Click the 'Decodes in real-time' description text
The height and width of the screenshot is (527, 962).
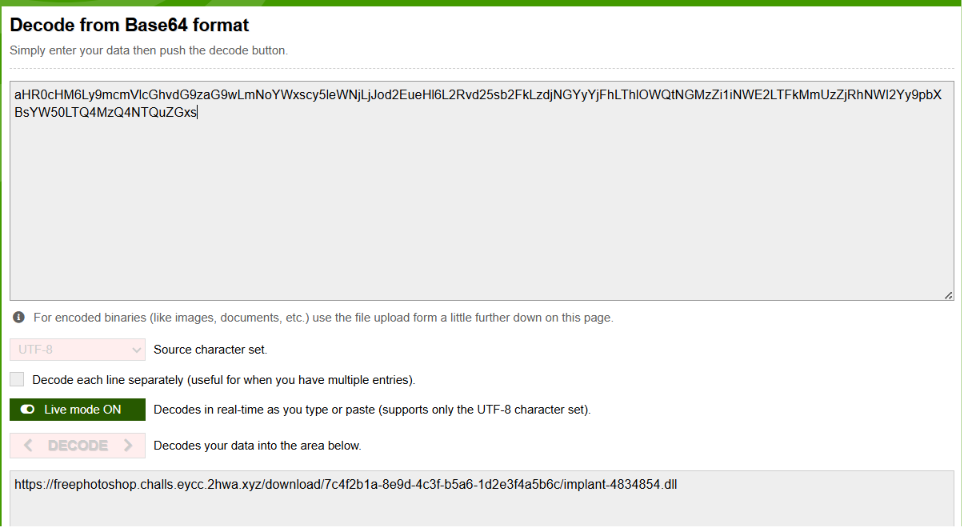click(x=372, y=410)
